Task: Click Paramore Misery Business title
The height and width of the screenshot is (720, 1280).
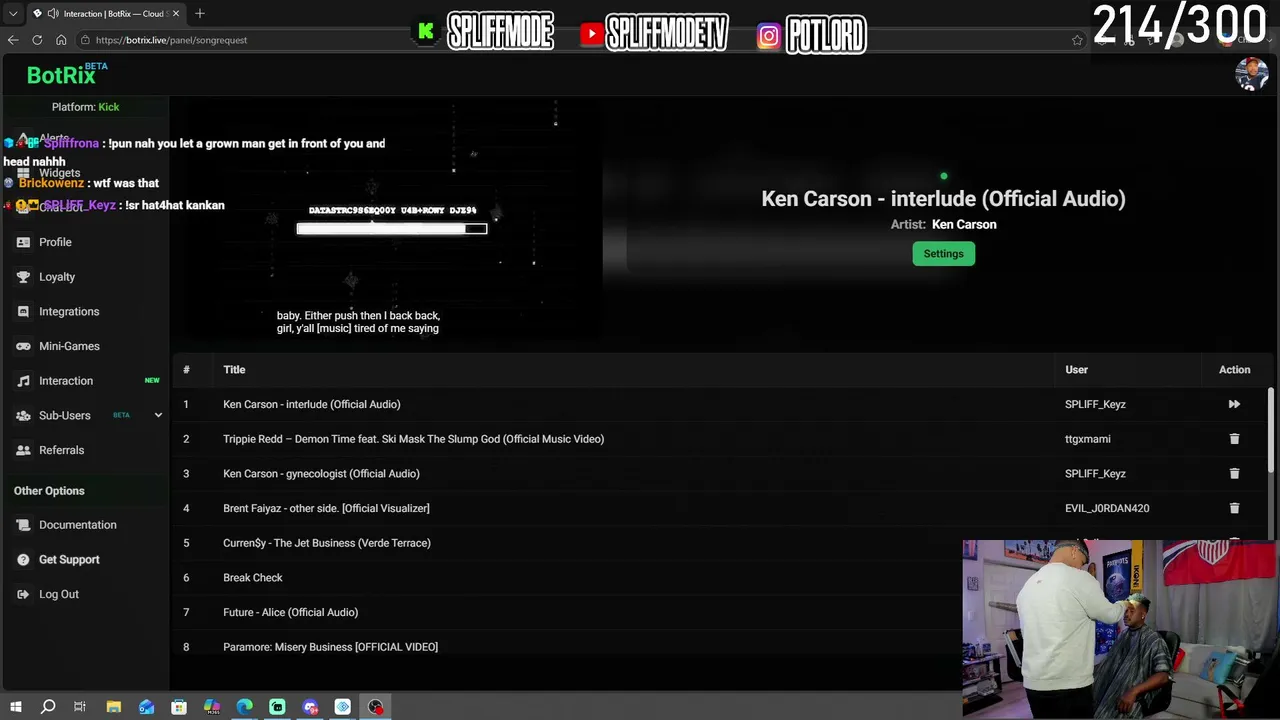Action: (330, 647)
